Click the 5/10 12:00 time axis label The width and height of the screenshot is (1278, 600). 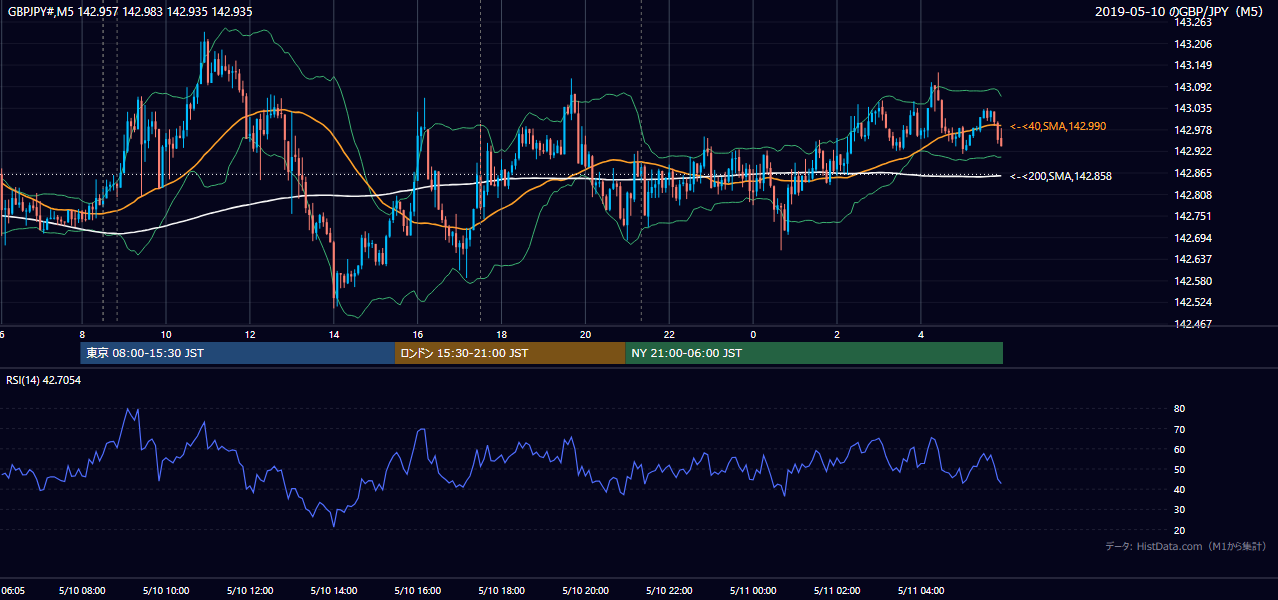(250, 591)
